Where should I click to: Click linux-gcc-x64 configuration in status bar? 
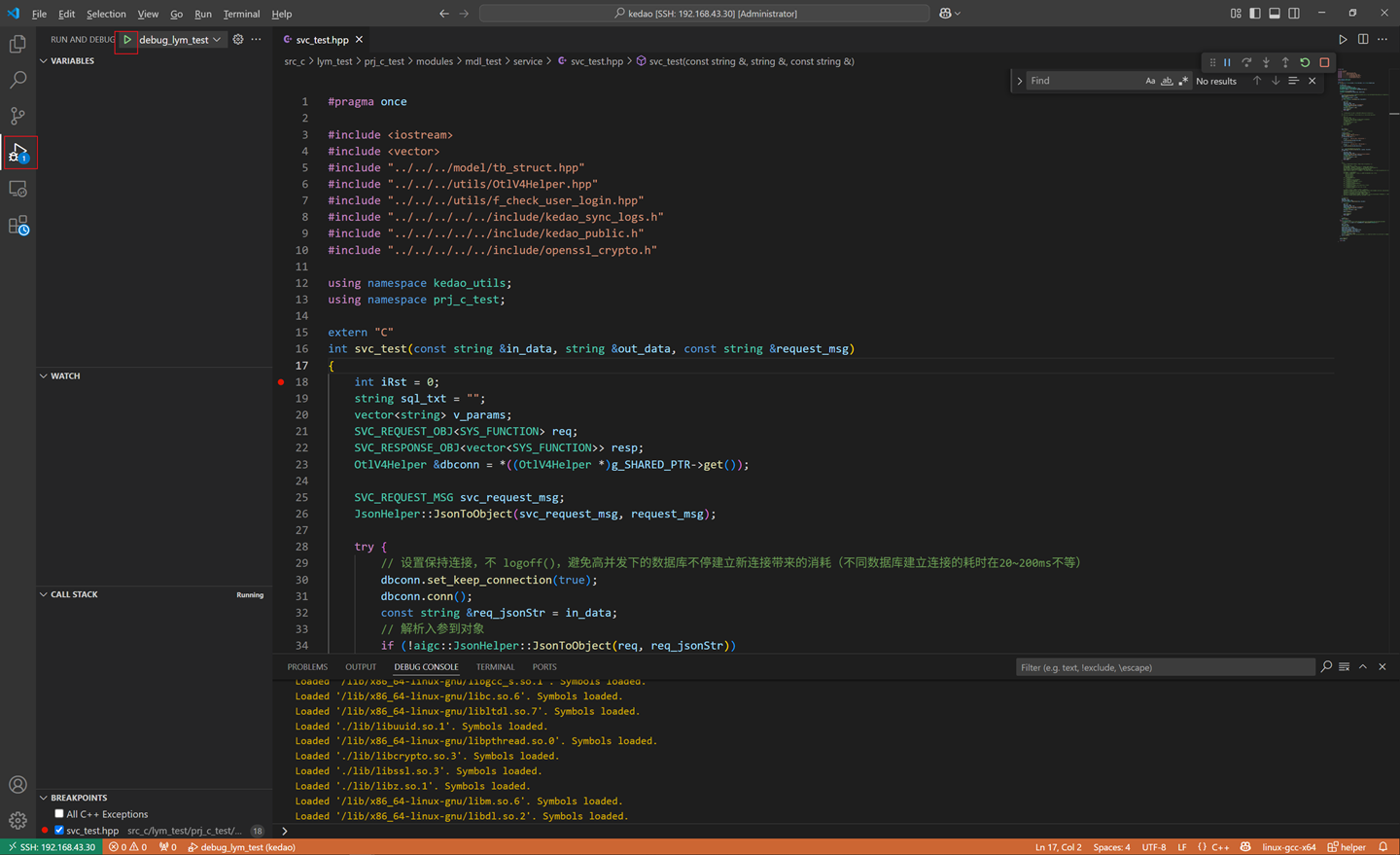click(x=1288, y=847)
